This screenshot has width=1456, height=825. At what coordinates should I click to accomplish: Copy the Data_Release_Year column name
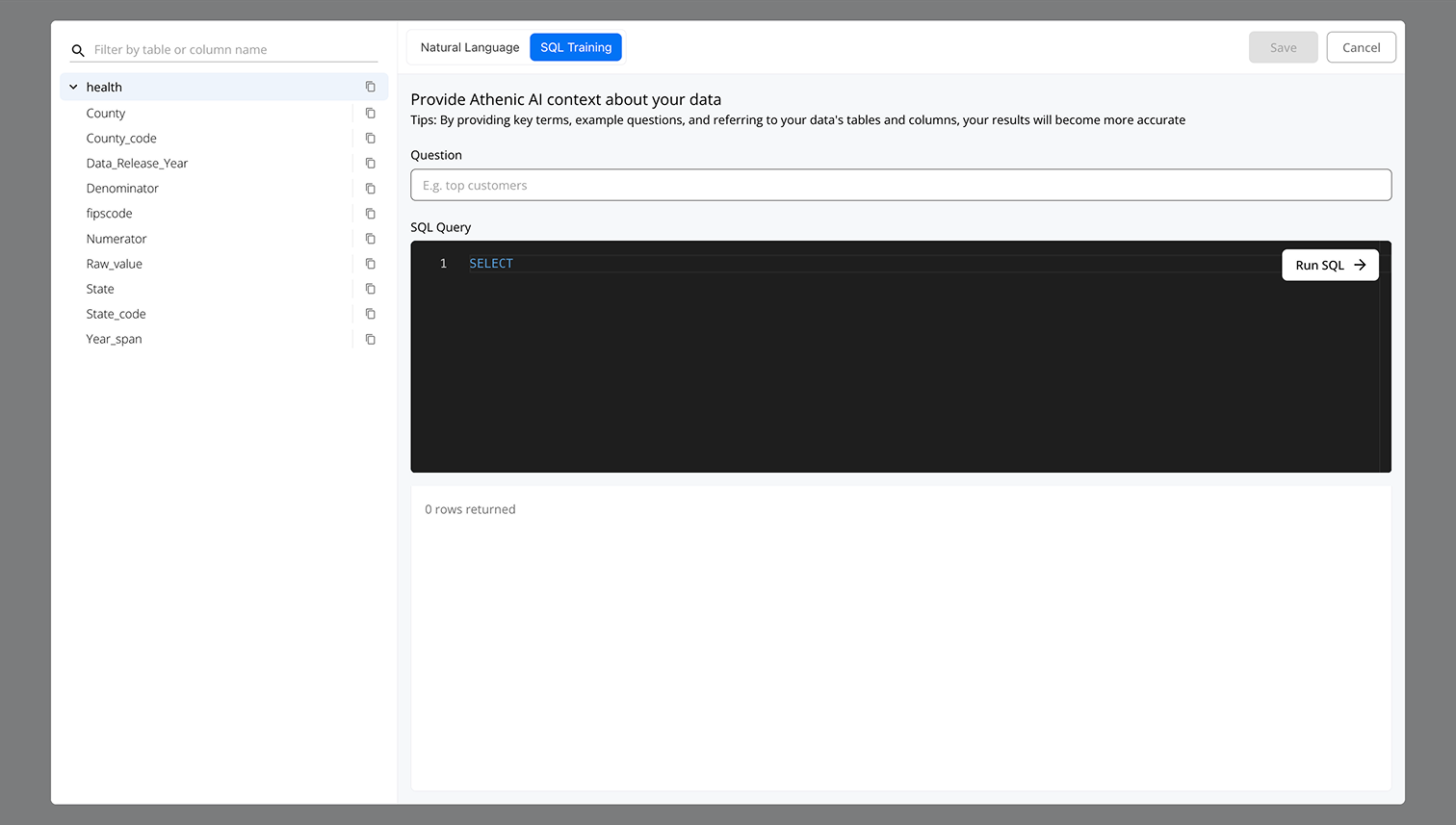pyautogui.click(x=370, y=164)
